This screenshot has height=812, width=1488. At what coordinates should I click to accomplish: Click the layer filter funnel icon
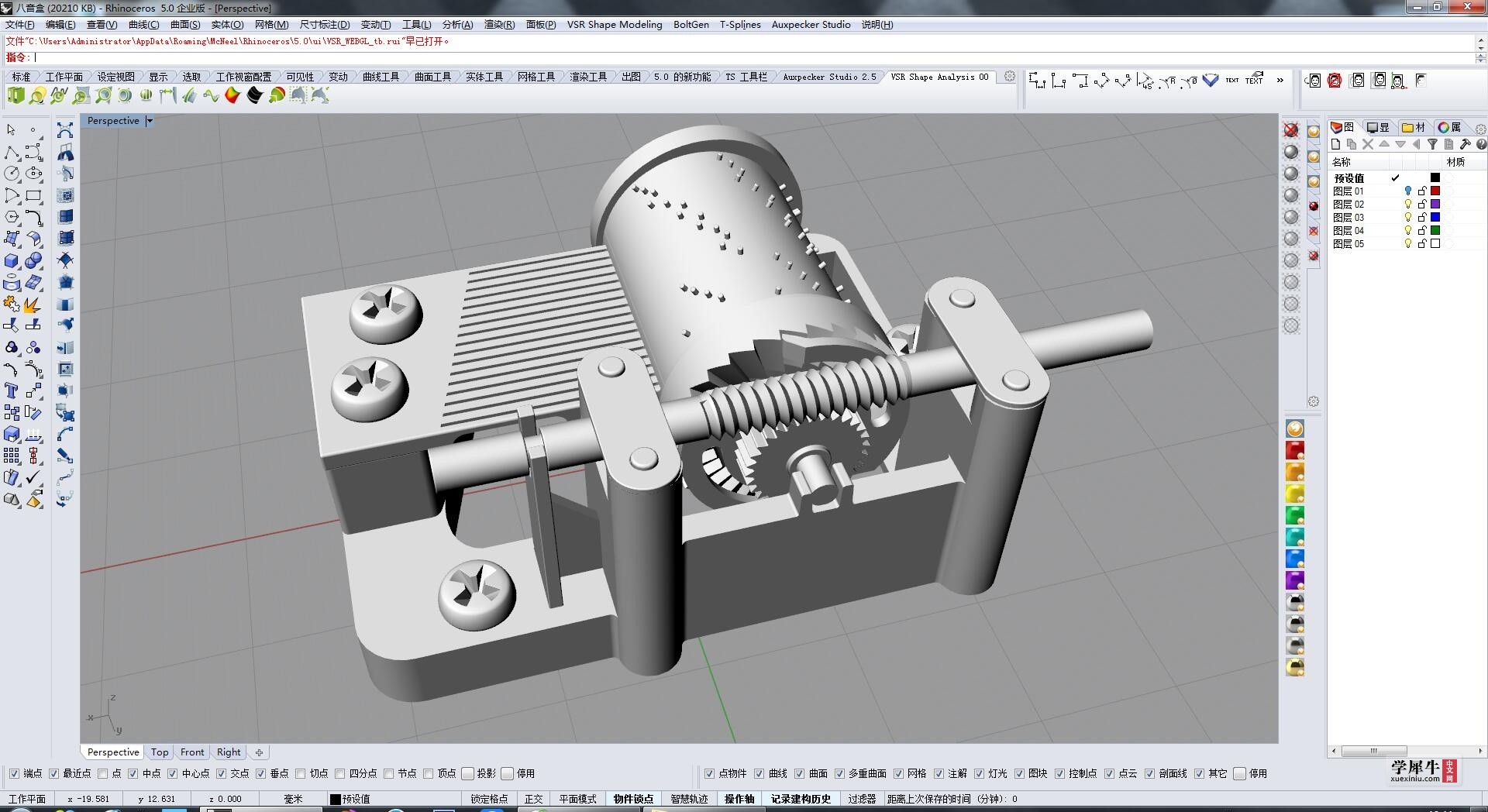point(1433,144)
